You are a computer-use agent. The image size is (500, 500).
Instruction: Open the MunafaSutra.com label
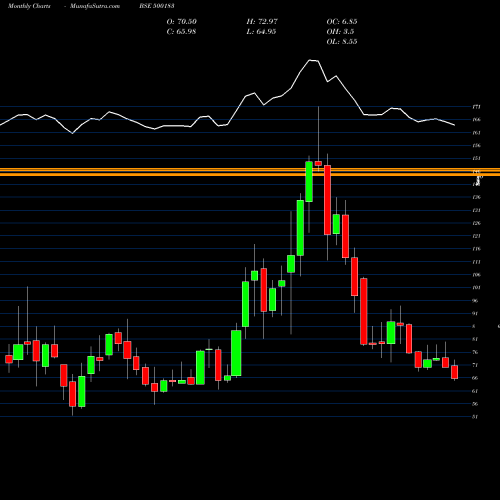tap(95, 6)
